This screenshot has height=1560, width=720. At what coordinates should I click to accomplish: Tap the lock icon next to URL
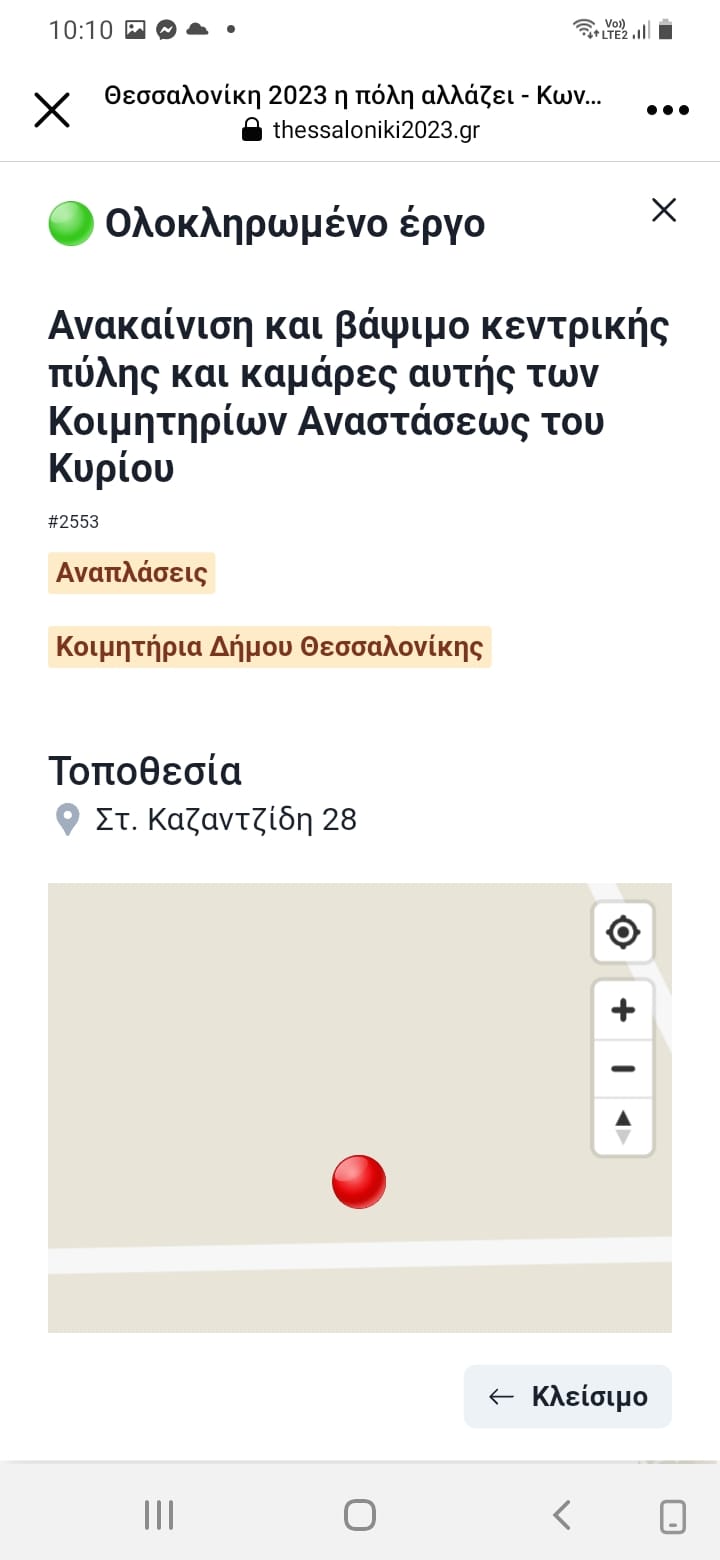click(x=252, y=131)
